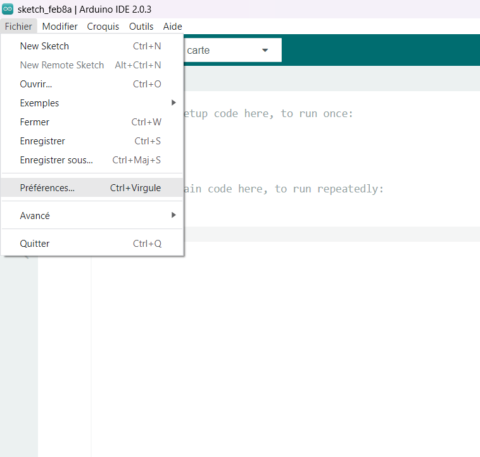Screen dimensions: 480x457
Task: Open the Modifier menu
Action: pos(60,26)
